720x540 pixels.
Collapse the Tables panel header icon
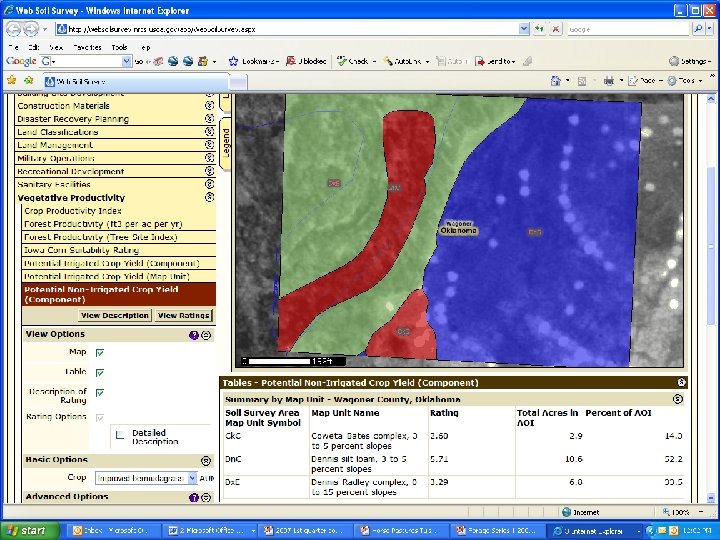(x=681, y=383)
